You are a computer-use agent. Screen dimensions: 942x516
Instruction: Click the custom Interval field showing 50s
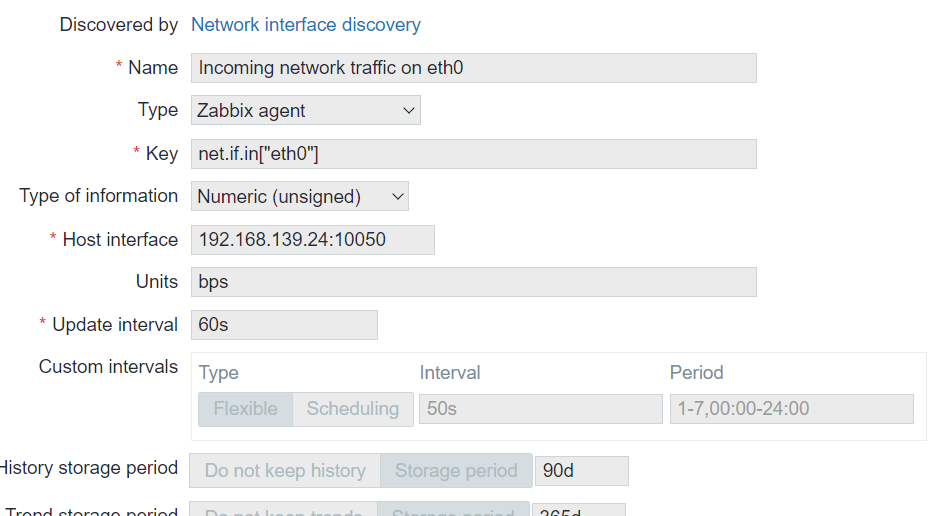point(540,409)
